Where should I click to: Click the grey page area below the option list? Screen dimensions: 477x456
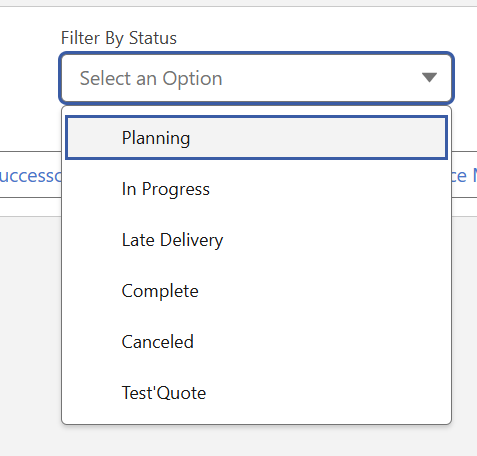pos(238,441)
